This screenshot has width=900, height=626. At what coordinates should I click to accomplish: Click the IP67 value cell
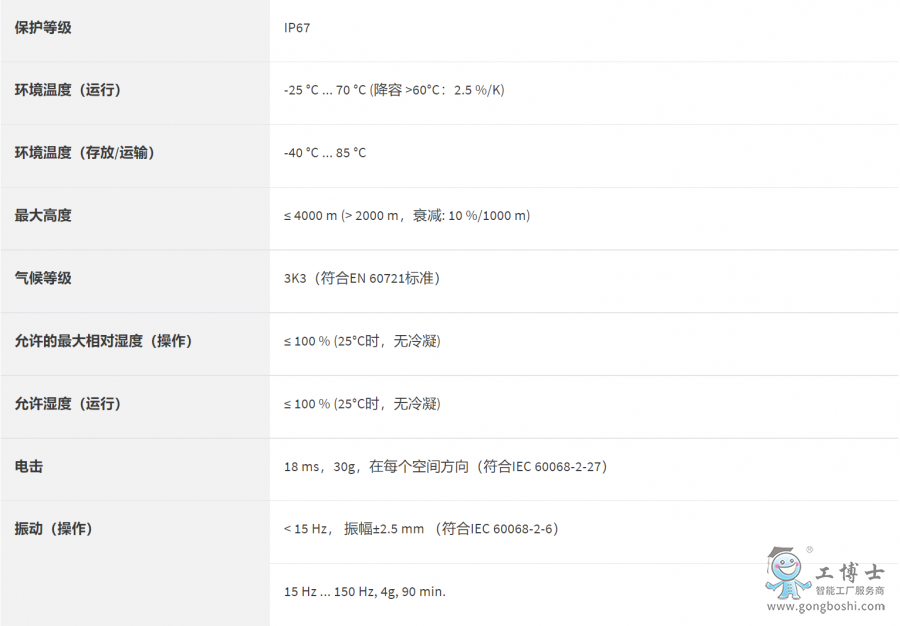click(297, 28)
